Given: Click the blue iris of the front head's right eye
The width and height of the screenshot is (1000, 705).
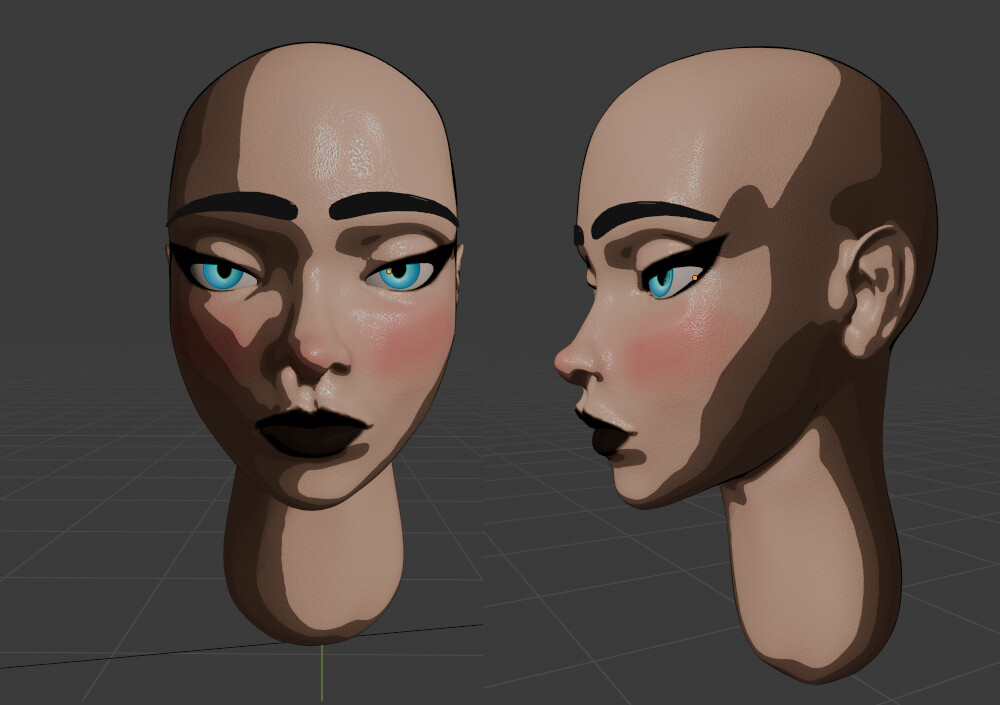Looking at the screenshot, I should point(398,277).
